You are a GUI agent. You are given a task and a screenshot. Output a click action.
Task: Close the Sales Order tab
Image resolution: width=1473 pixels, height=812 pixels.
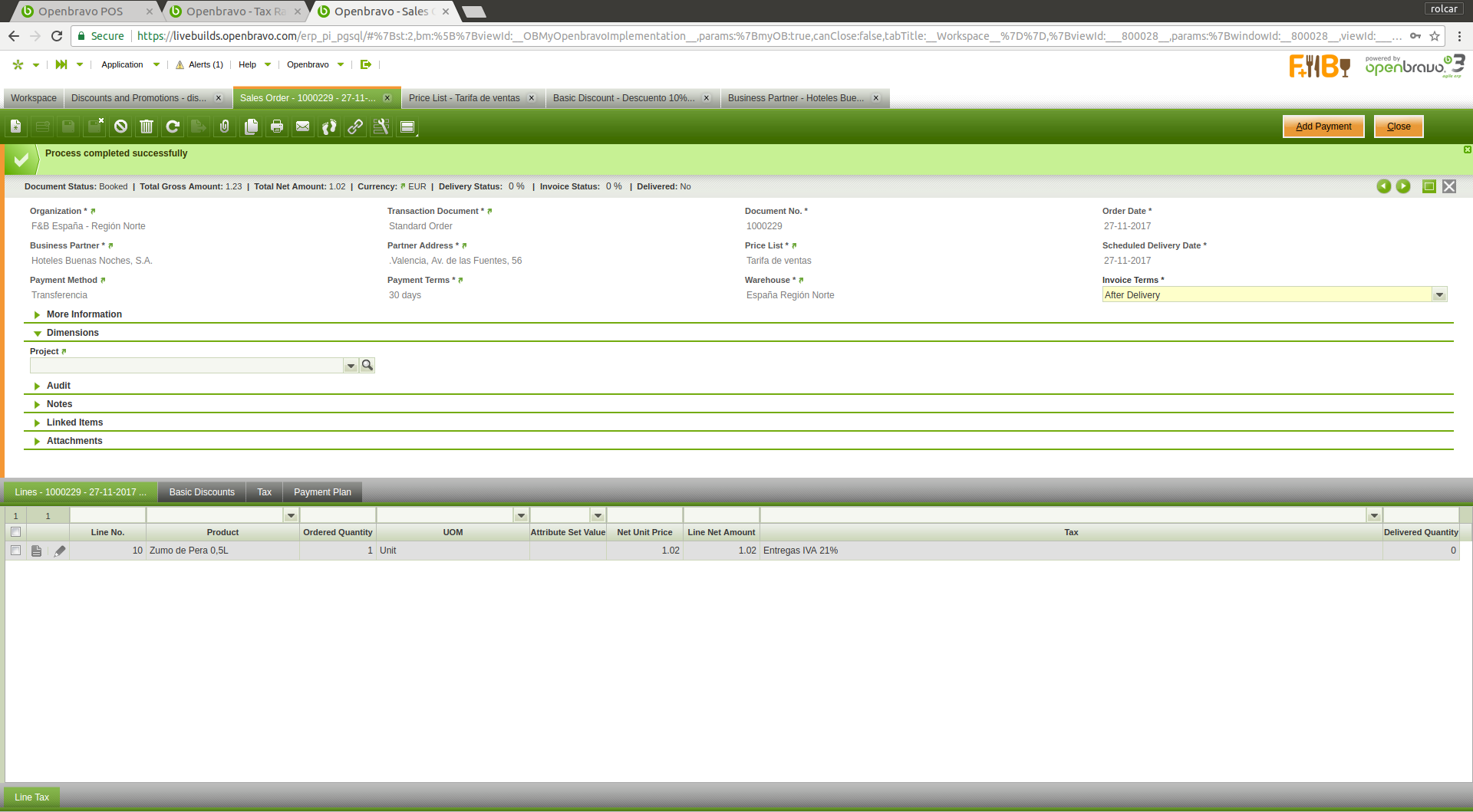pos(387,98)
